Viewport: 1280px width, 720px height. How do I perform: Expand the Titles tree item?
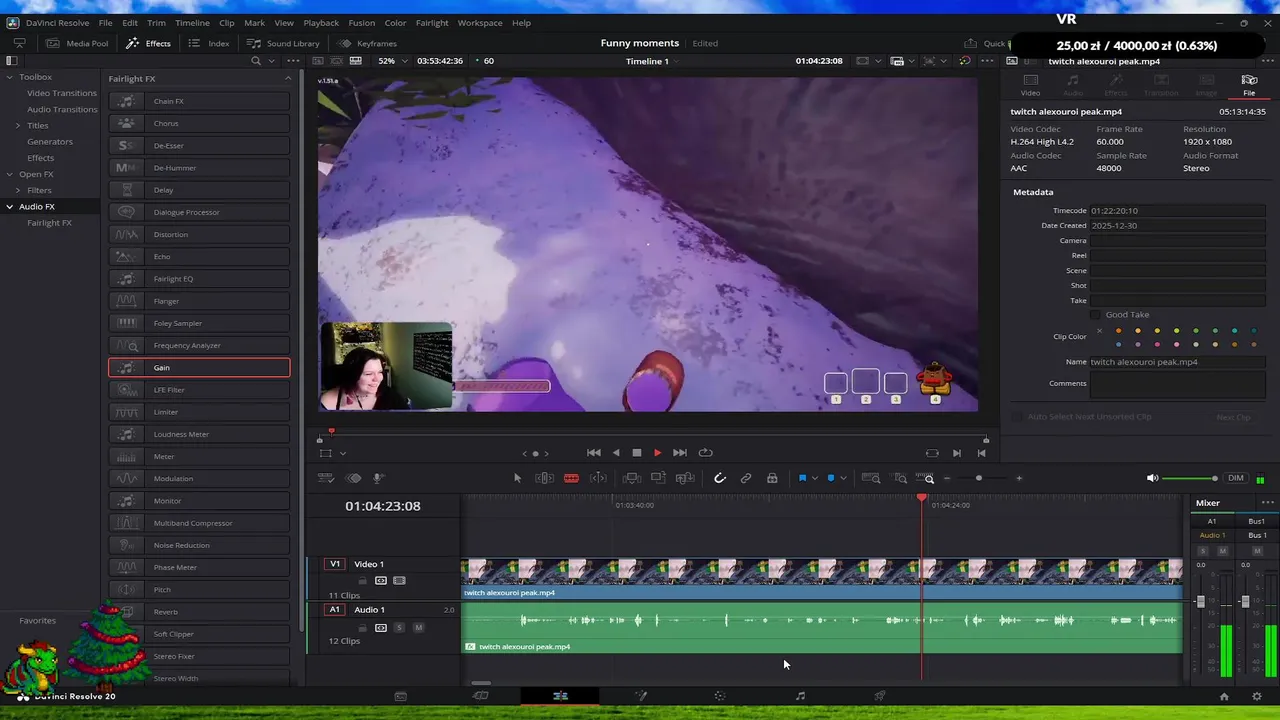(18, 126)
